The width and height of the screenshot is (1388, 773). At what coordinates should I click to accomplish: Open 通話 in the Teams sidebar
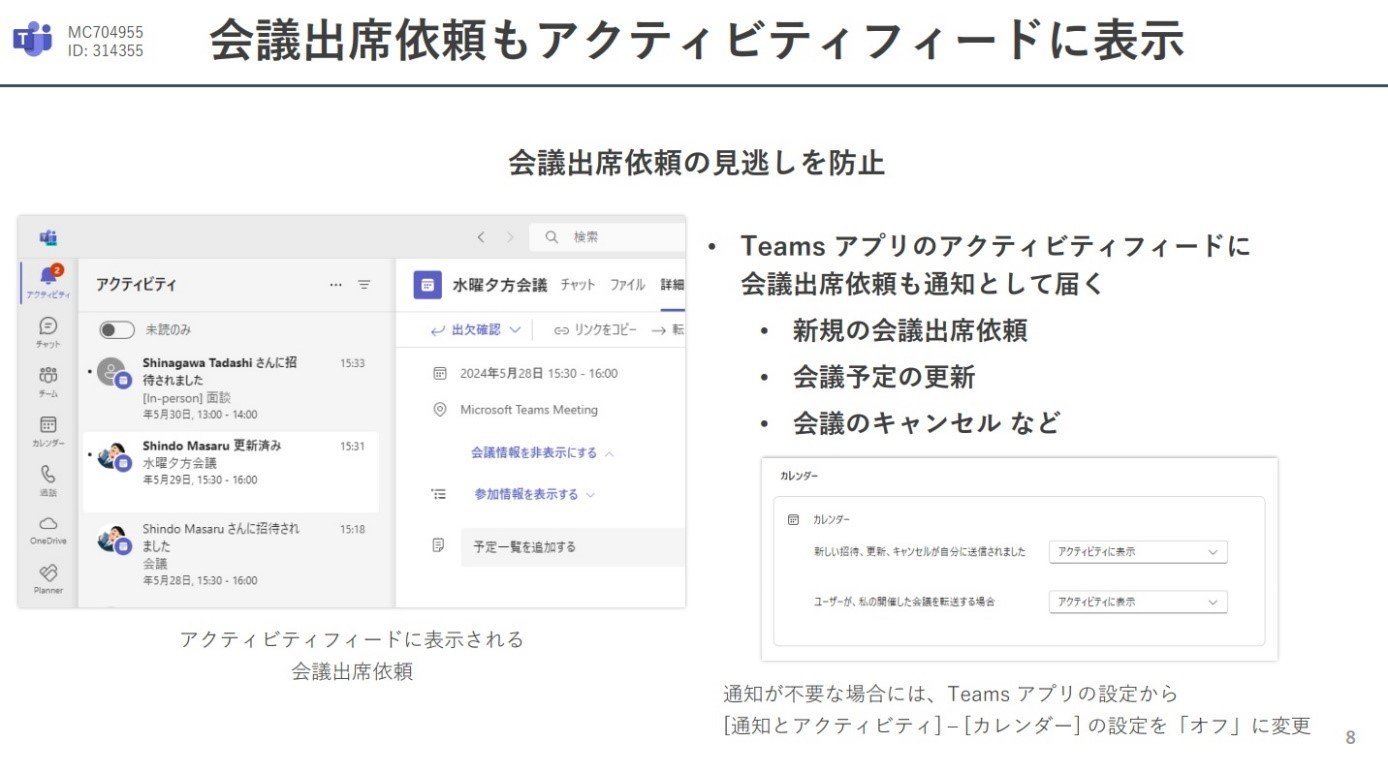48,480
